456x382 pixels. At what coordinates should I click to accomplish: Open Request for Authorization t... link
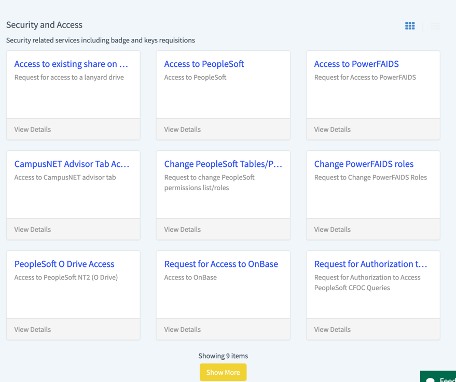[371, 264]
